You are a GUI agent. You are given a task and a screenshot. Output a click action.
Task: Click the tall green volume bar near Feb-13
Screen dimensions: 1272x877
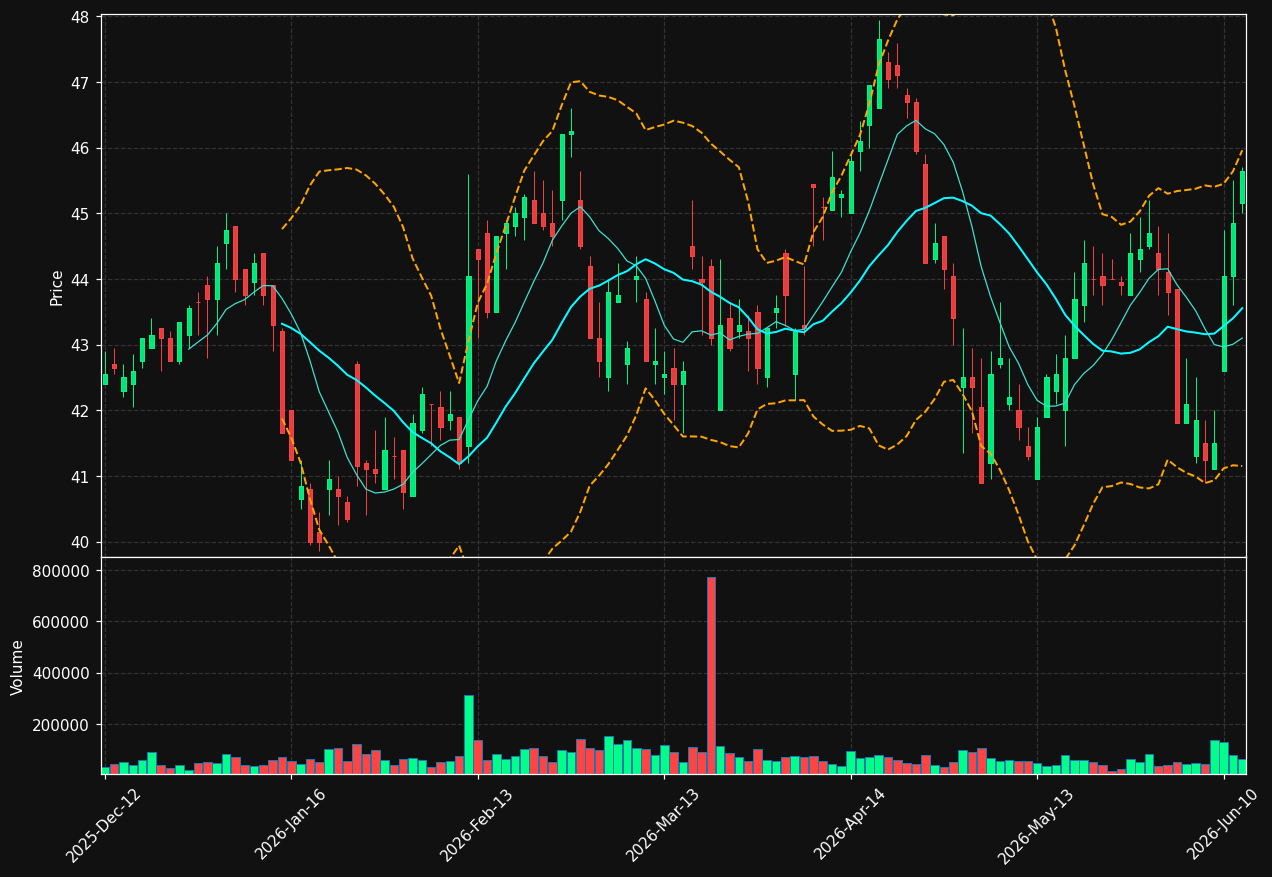(468, 734)
